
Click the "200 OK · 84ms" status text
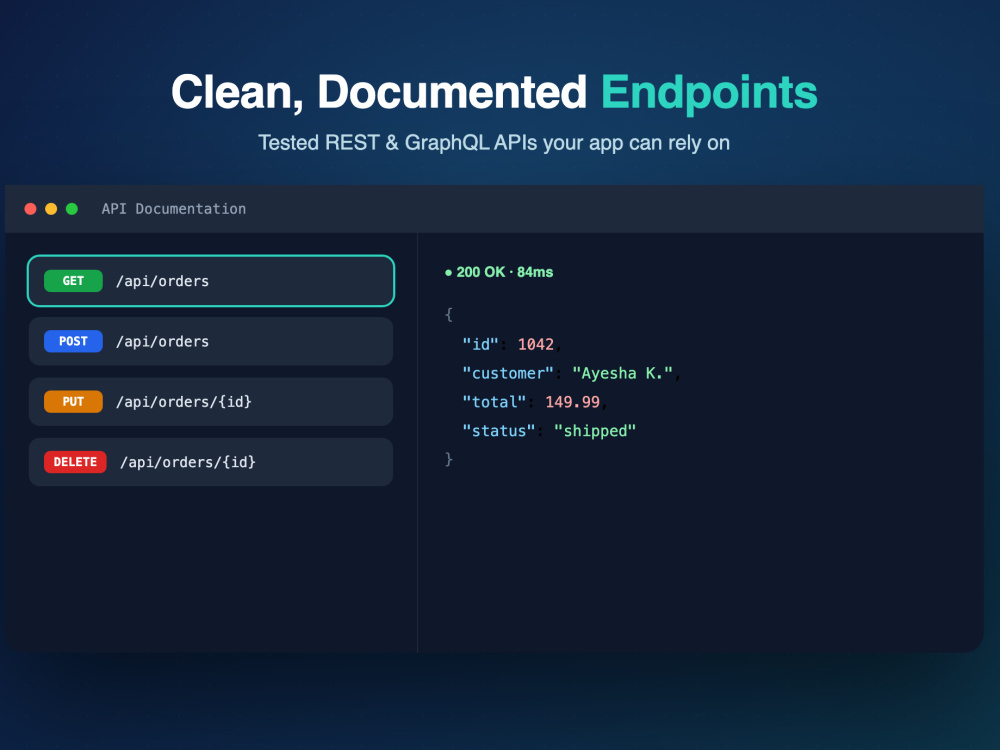[499, 272]
